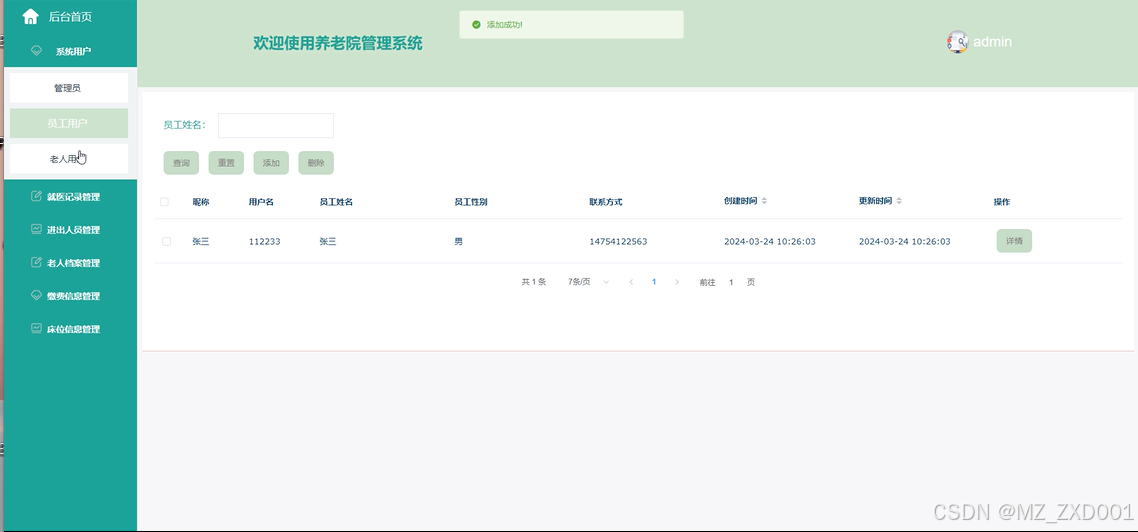
Task: Select page number 1 in pagination
Action: (654, 282)
